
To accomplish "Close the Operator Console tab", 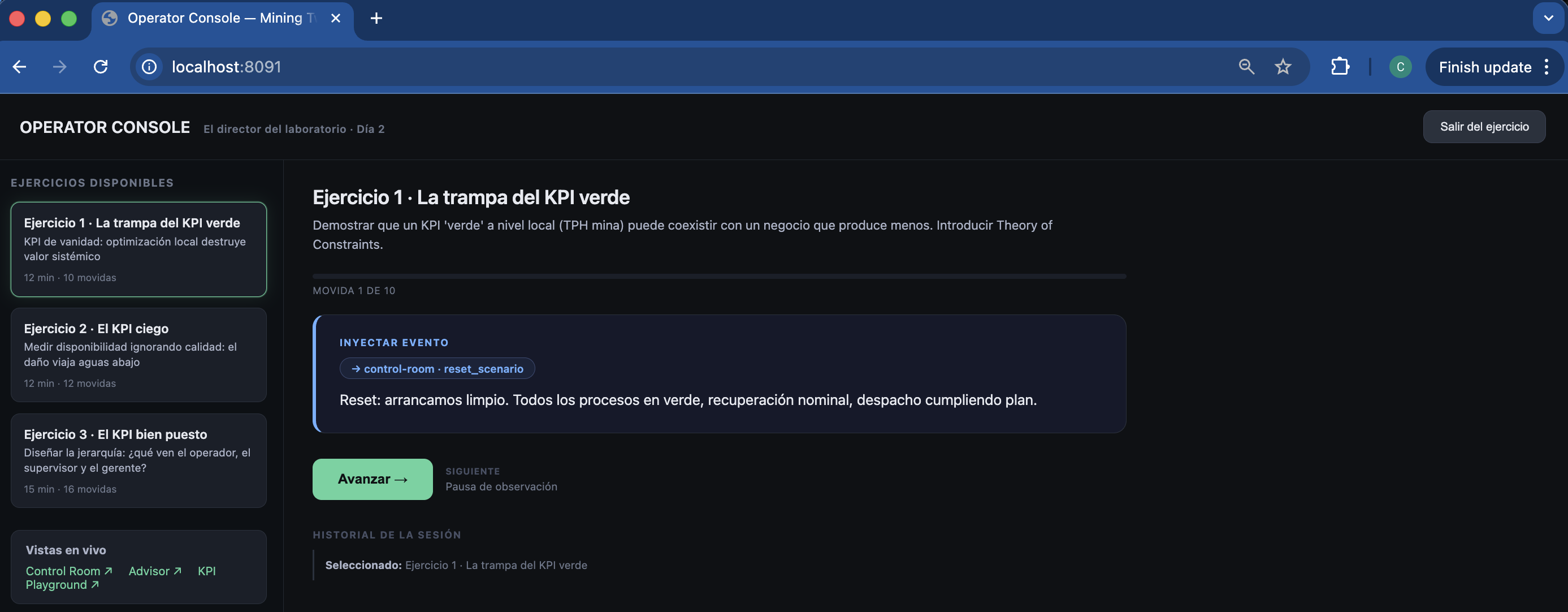I will click(335, 18).
